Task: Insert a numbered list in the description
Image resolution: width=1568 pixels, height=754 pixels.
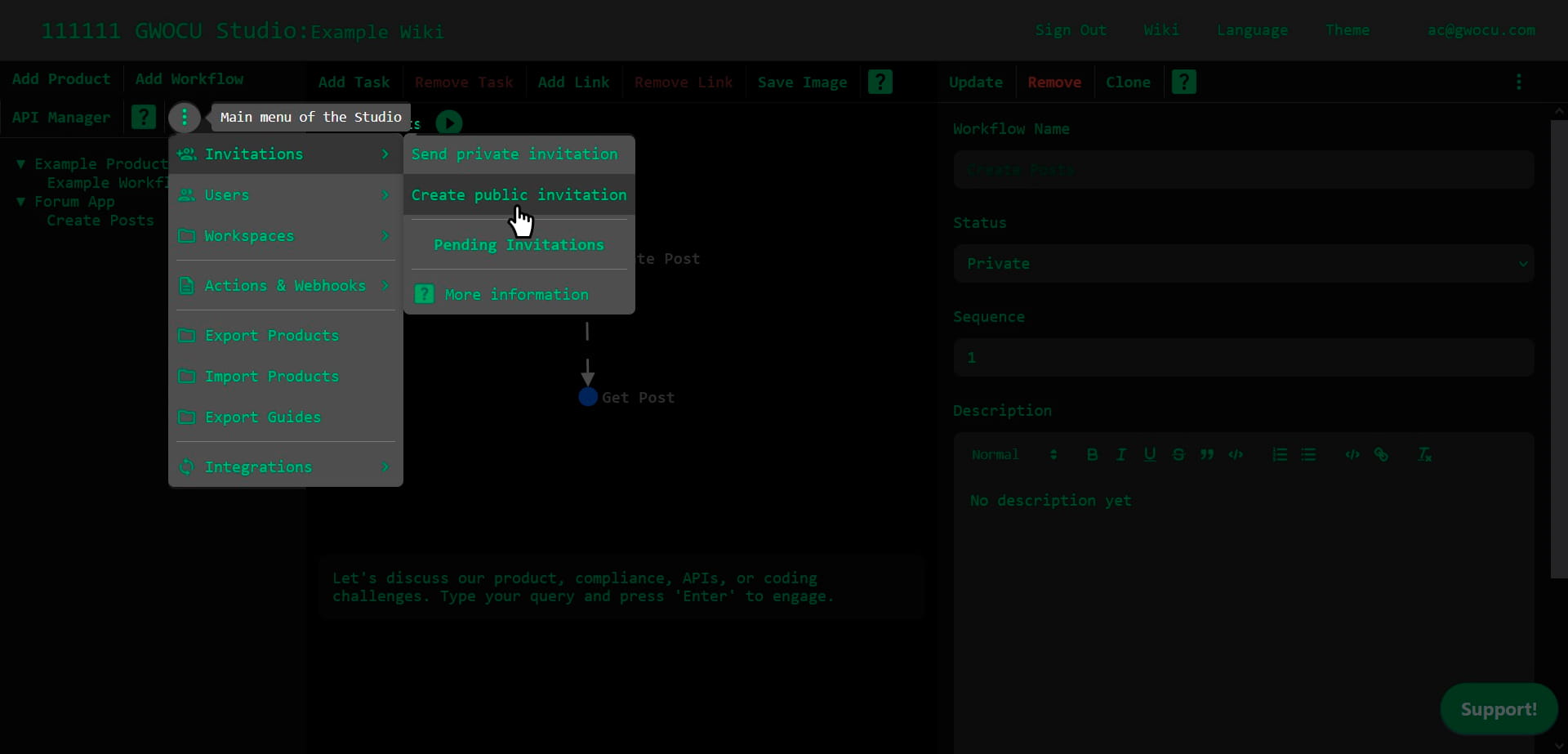Action: coord(1280,454)
